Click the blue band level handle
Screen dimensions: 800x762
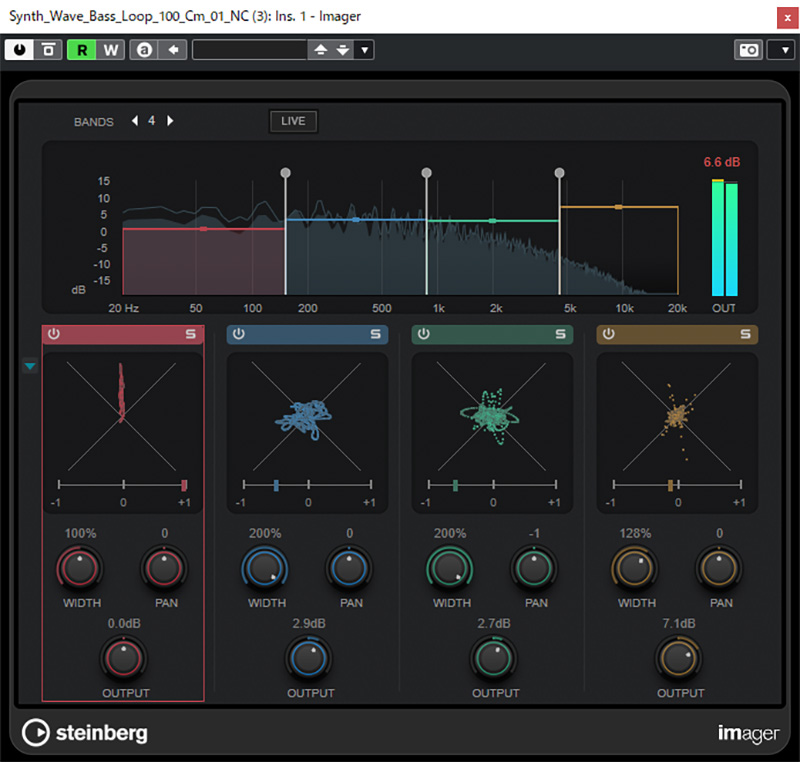(x=356, y=220)
